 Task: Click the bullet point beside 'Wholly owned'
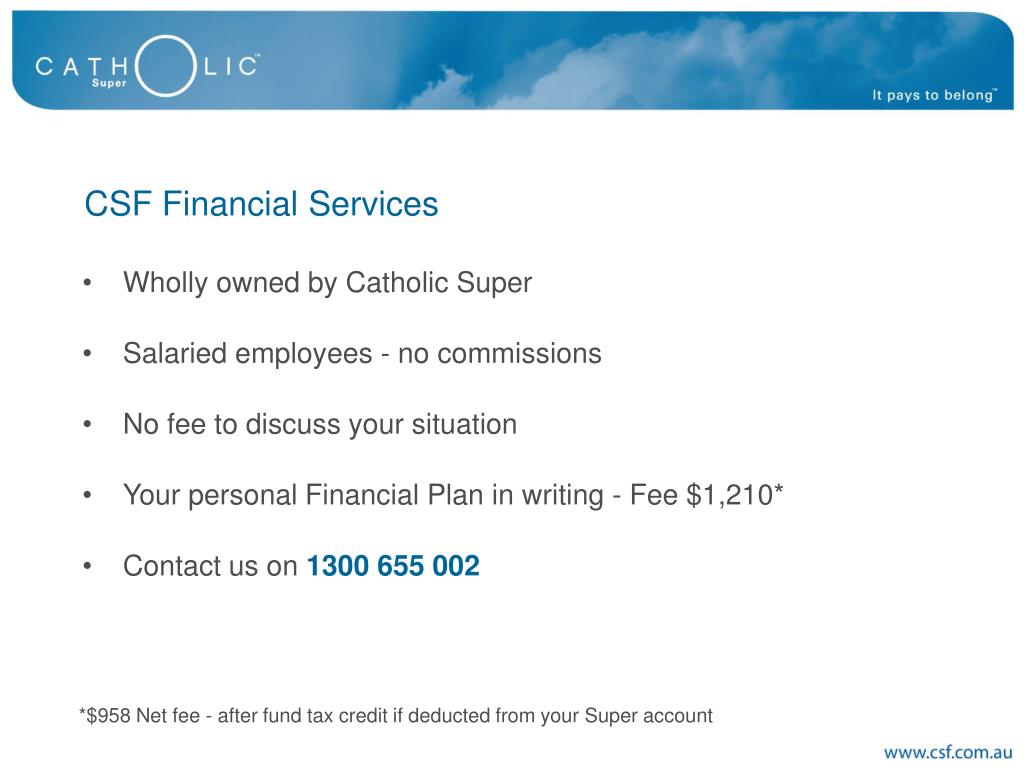[x=88, y=283]
